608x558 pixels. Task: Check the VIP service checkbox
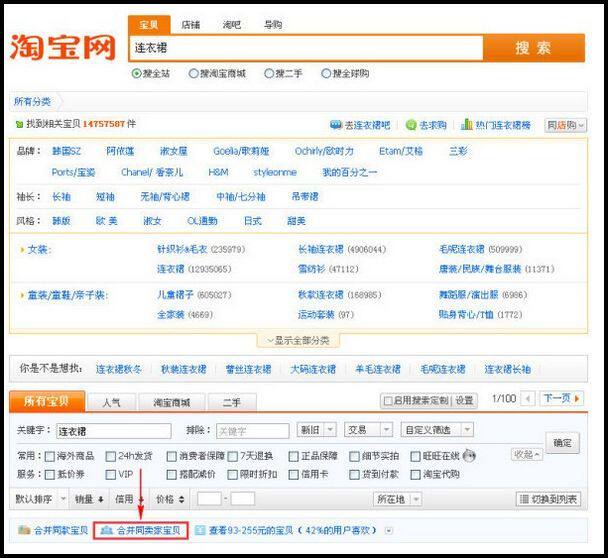coord(111,475)
